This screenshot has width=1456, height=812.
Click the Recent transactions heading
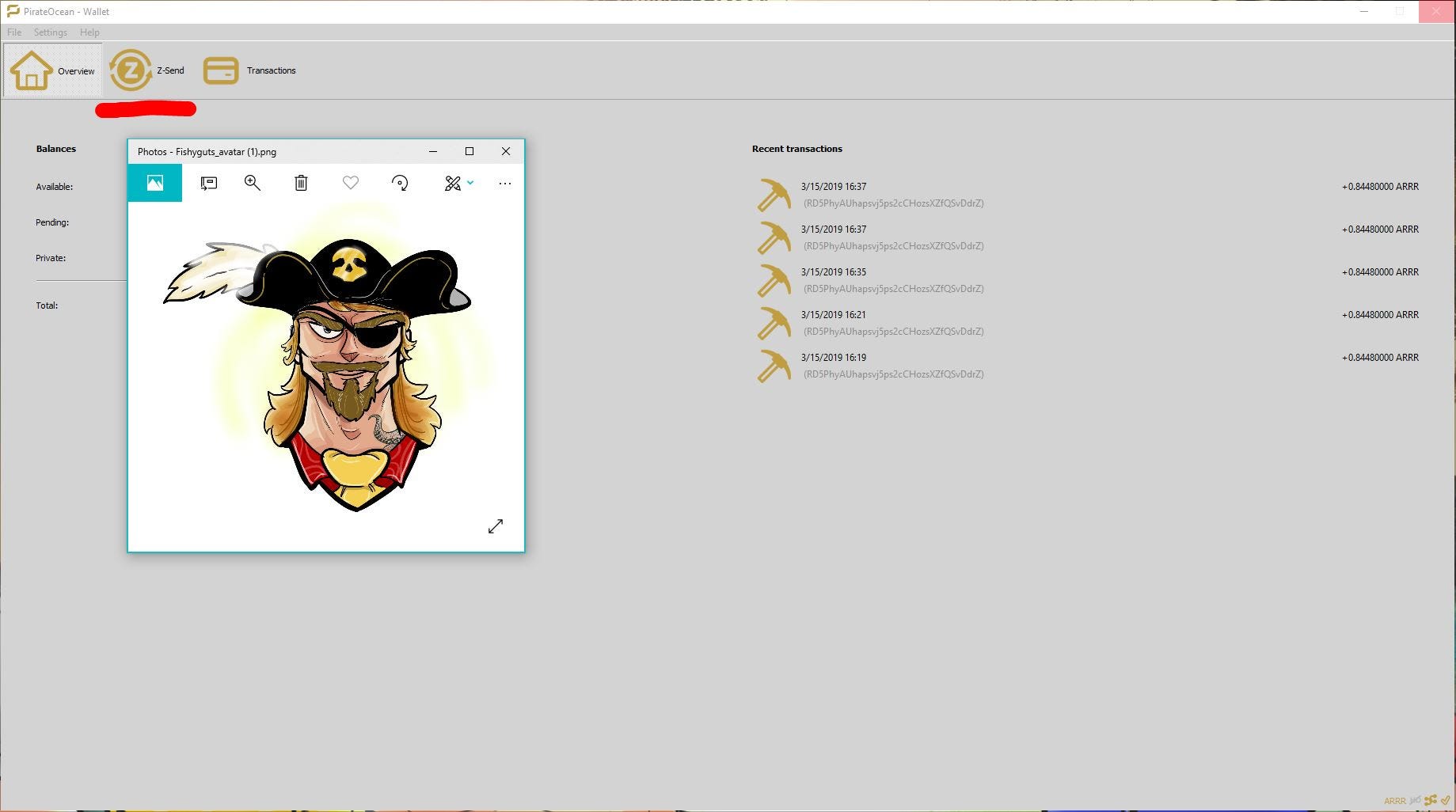coord(797,149)
